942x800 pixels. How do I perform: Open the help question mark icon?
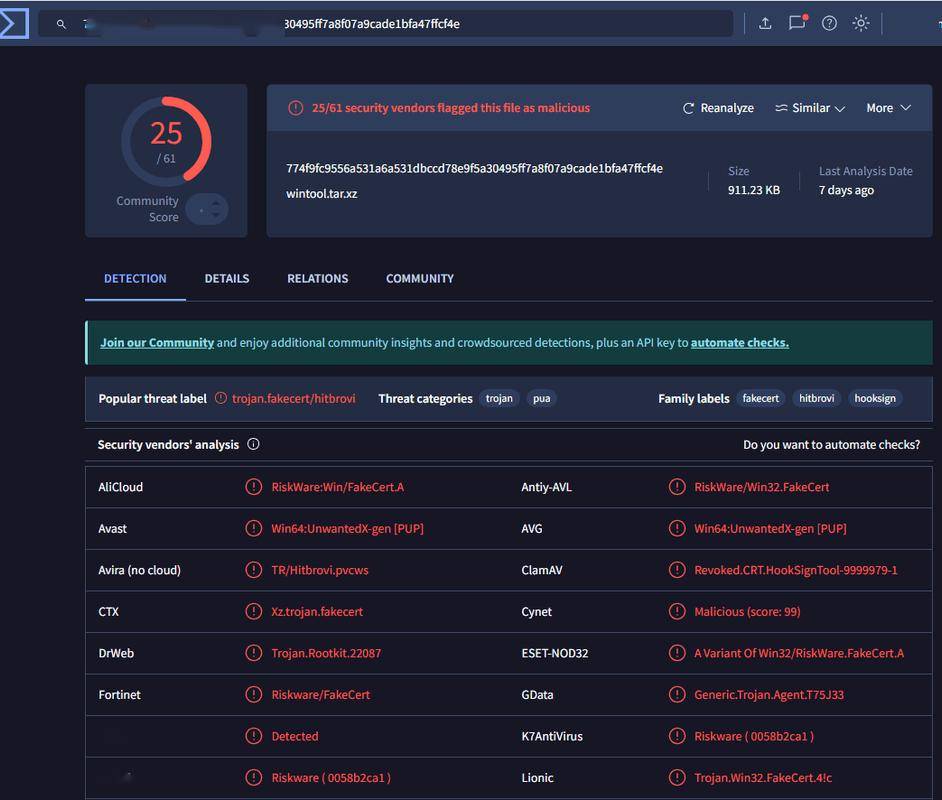(829, 23)
